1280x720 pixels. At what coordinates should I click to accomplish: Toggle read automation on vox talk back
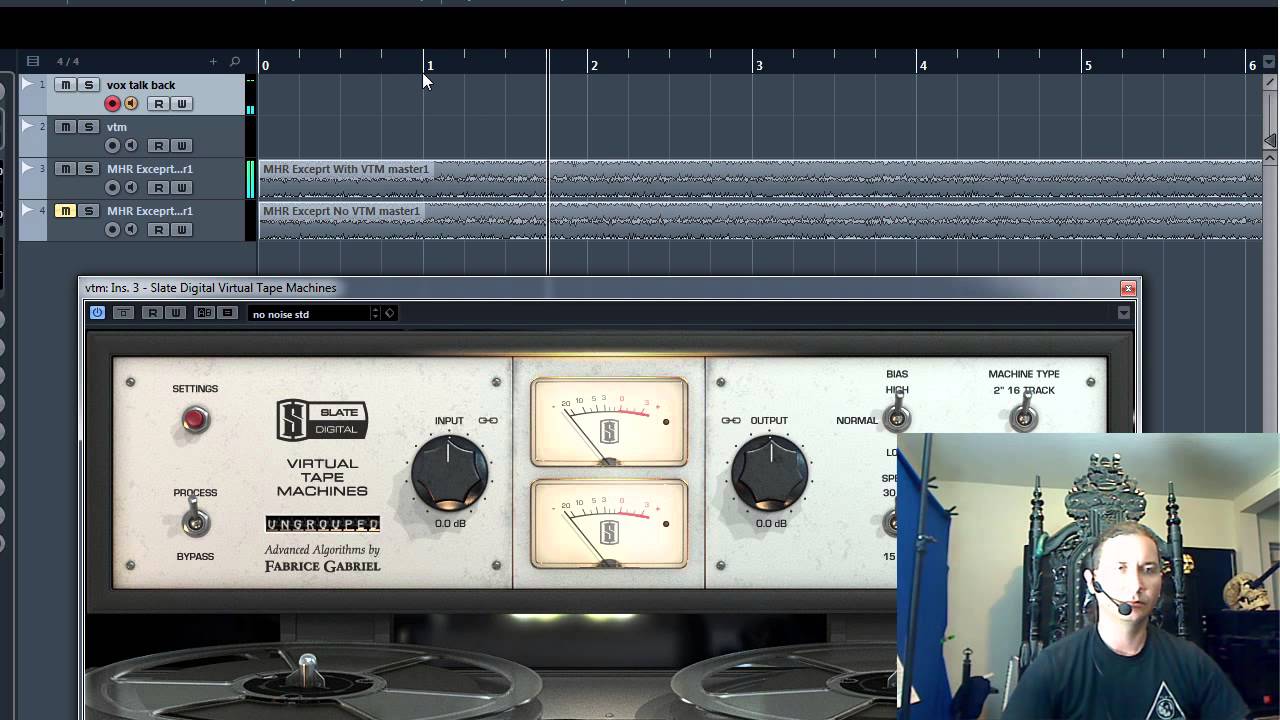tap(158, 104)
